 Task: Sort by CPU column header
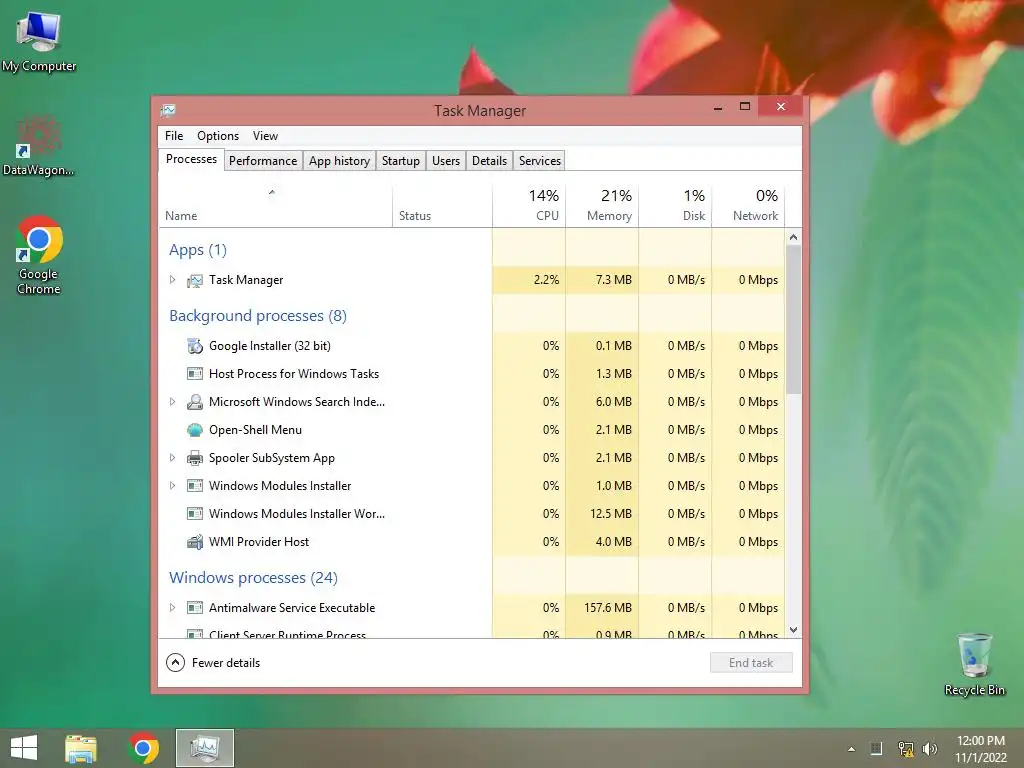pyautogui.click(x=529, y=205)
